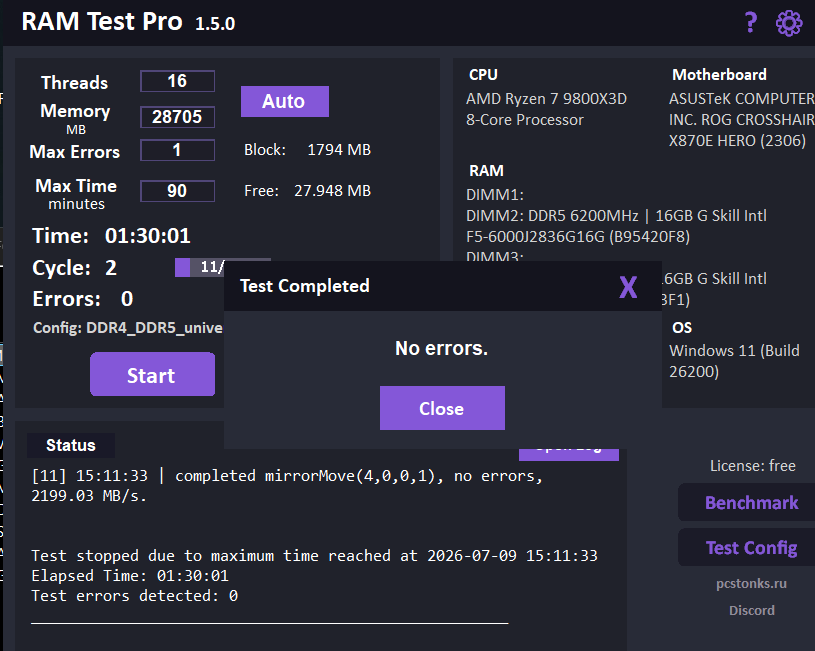Open the Discord link

pyautogui.click(x=752, y=610)
